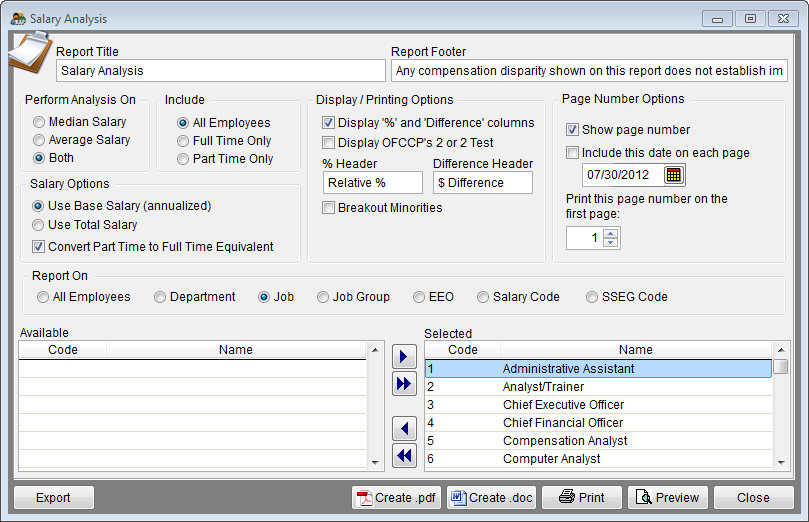Screen dimensions: 809x522
Task: Decrease first page number with down spinner
Action: coord(611,242)
